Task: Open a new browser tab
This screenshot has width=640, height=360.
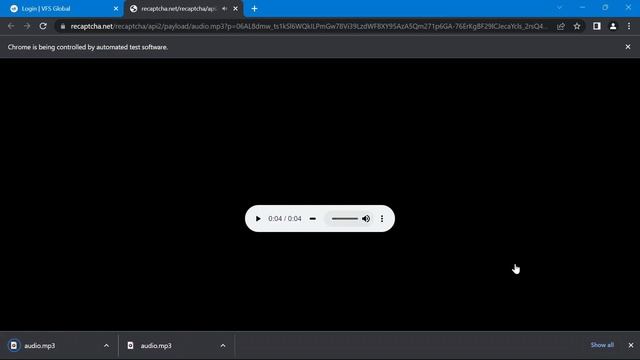Action: (254, 9)
